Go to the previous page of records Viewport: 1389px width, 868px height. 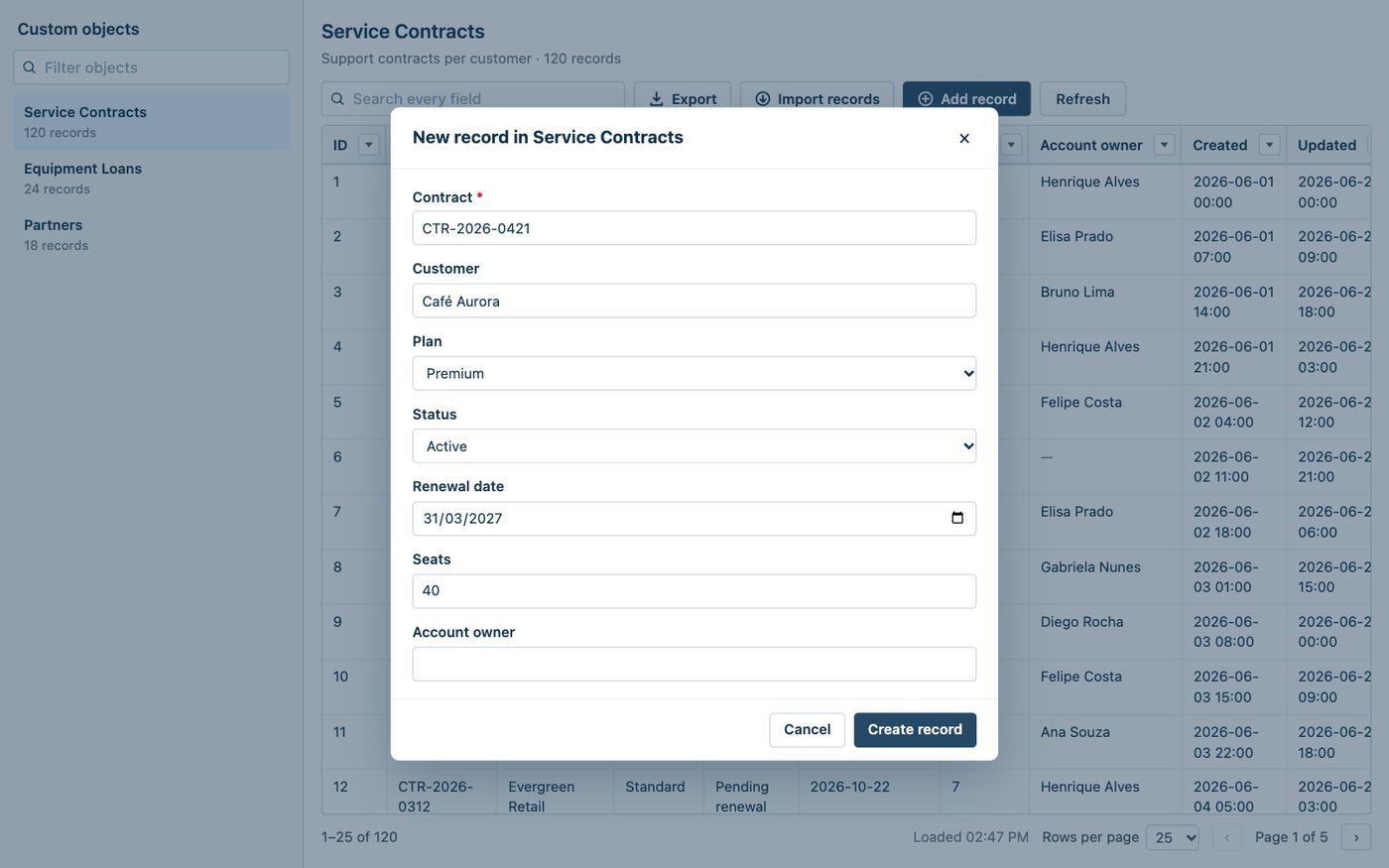[x=1227, y=837]
